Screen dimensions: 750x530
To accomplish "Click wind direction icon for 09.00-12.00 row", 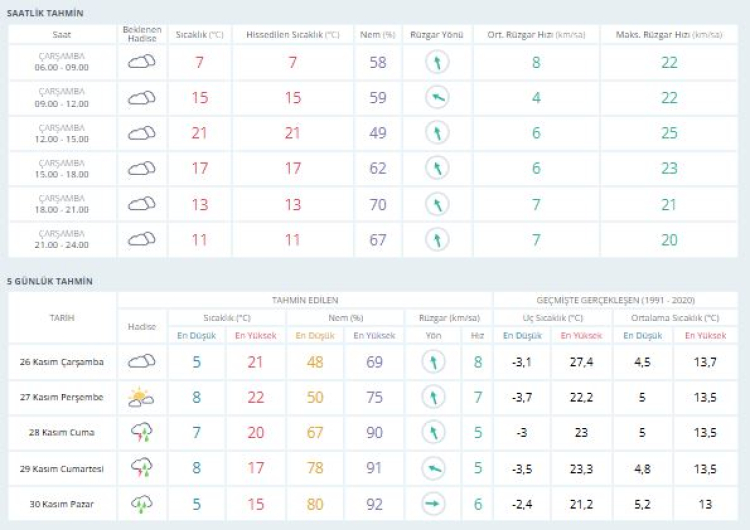I will pyautogui.click(x=436, y=98).
